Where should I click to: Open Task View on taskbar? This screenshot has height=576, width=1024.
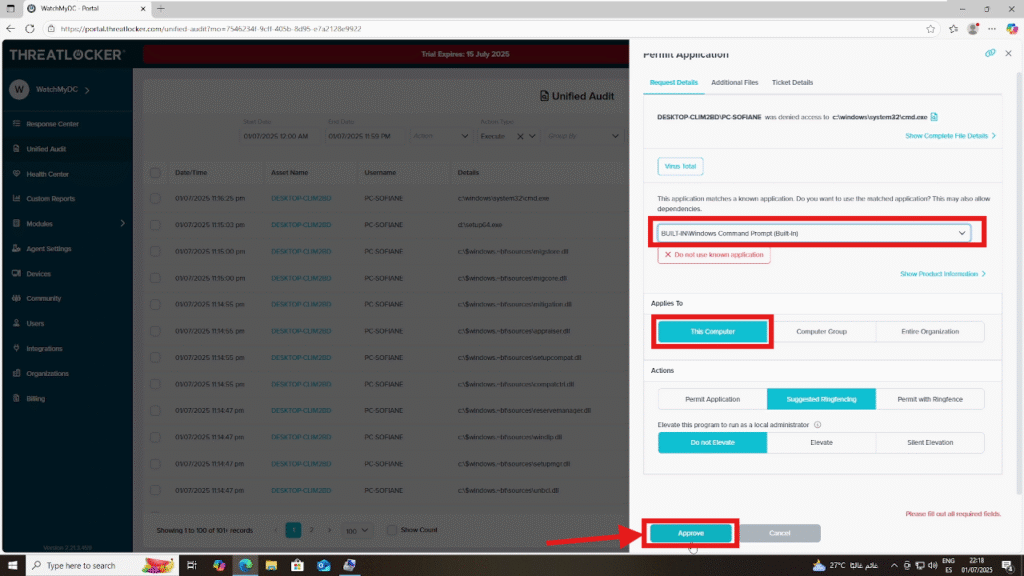191,566
